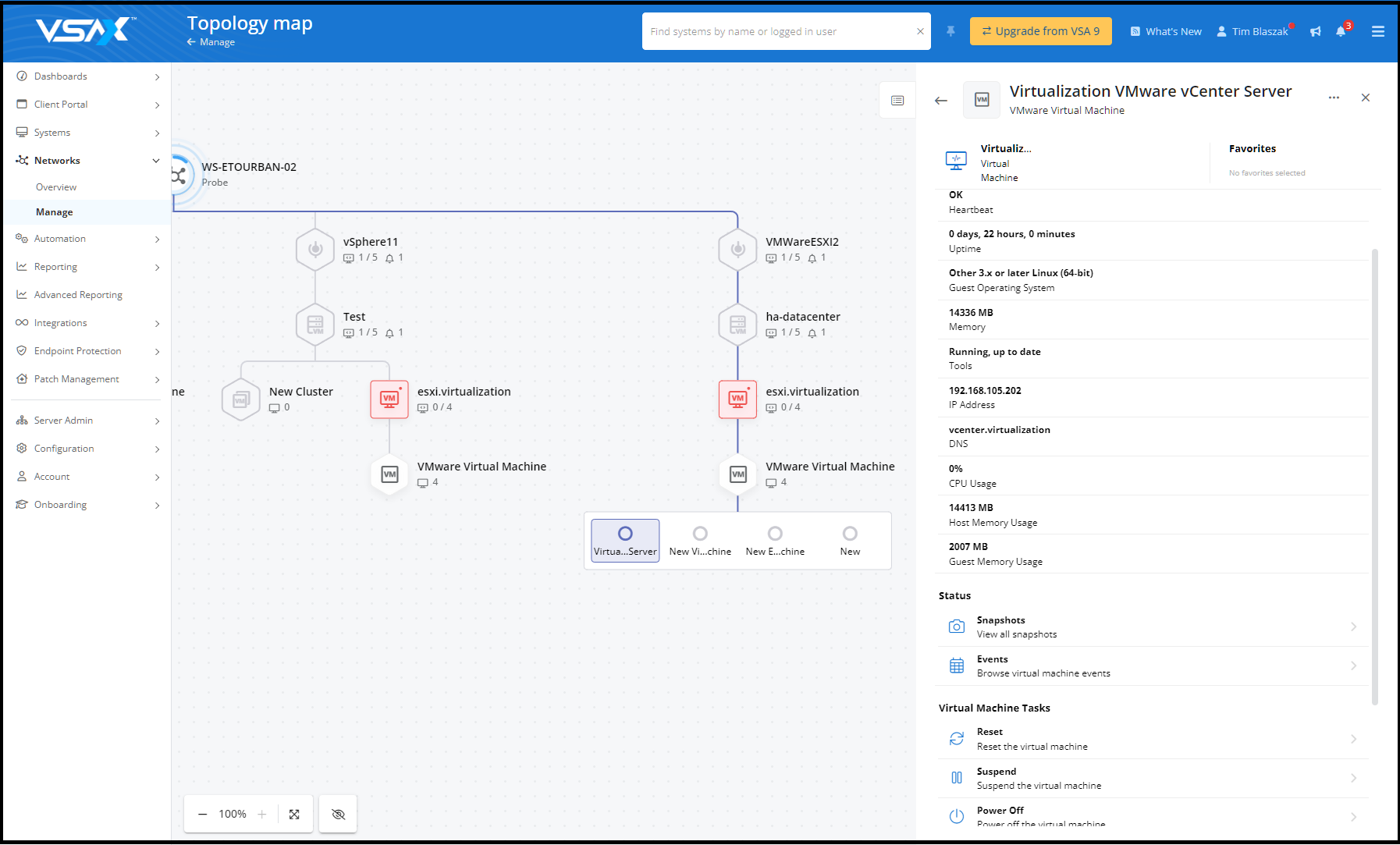Screen dimensions: 1400x845
Task: Clear the search field with X
Action: (x=920, y=31)
